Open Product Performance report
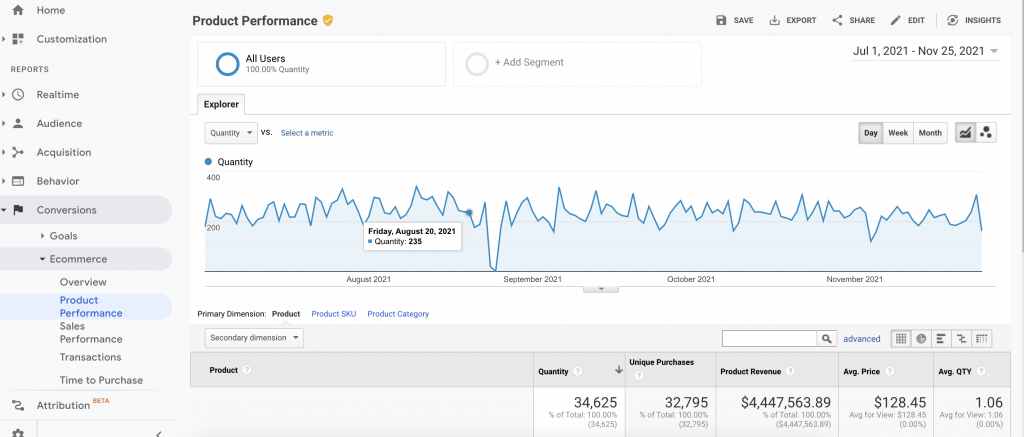The width and height of the screenshot is (1024, 437). click(91, 306)
